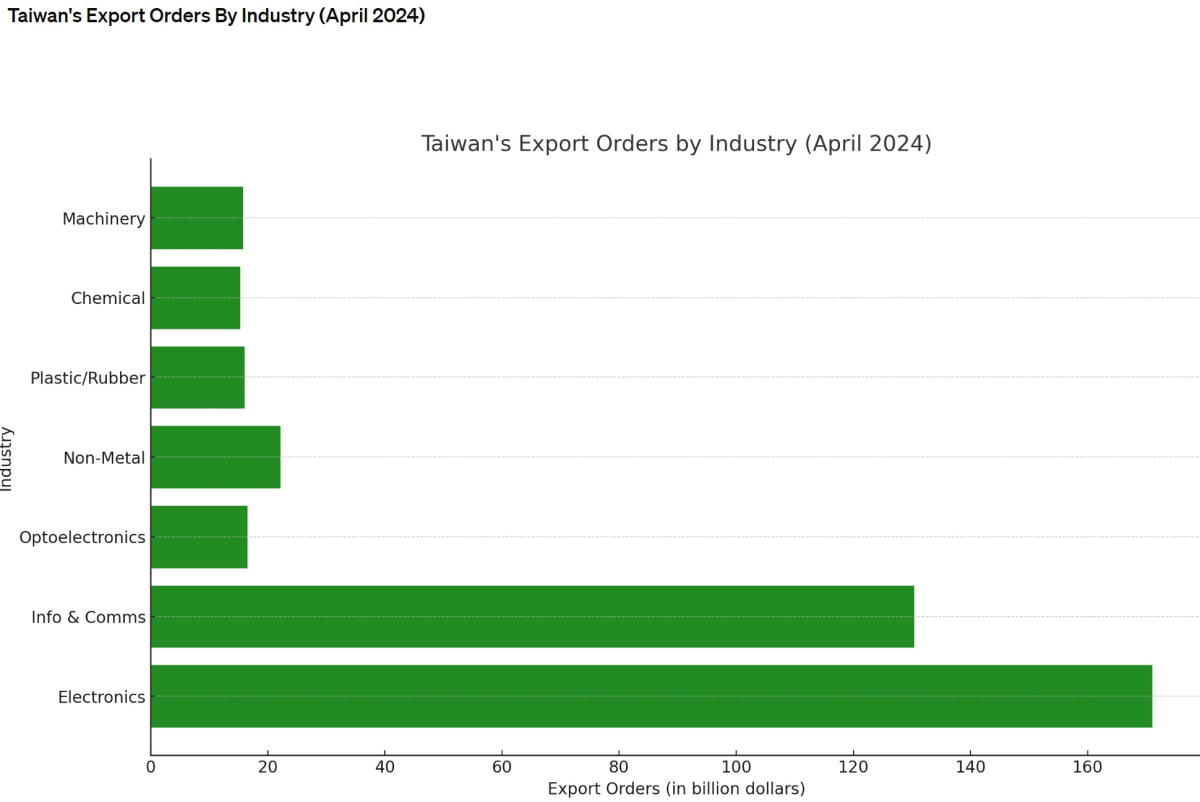Click the bold headline above the chart
1200x802 pixels.
click(217, 17)
